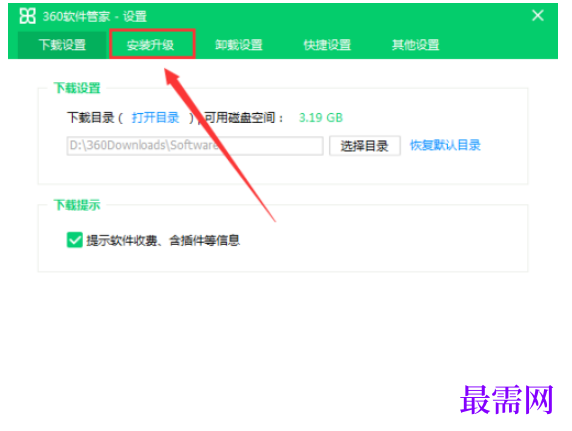This screenshot has height=431, width=572.
Task: Click the 打开目录 link
Action: click(x=155, y=118)
